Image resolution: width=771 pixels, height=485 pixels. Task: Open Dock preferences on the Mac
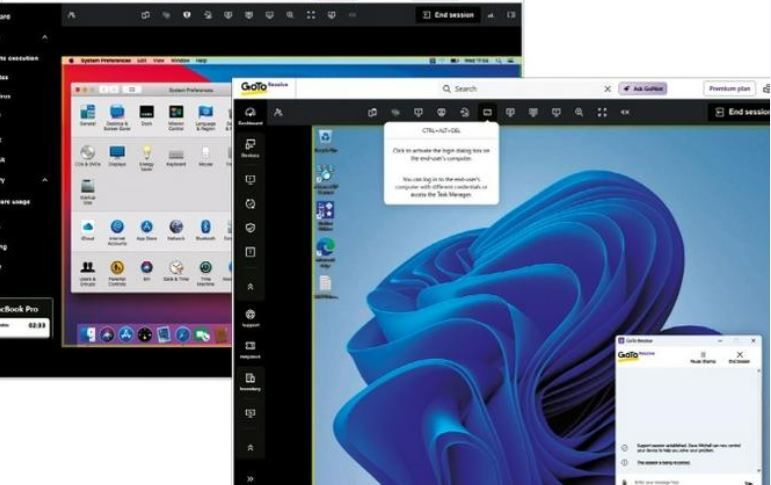147,116
